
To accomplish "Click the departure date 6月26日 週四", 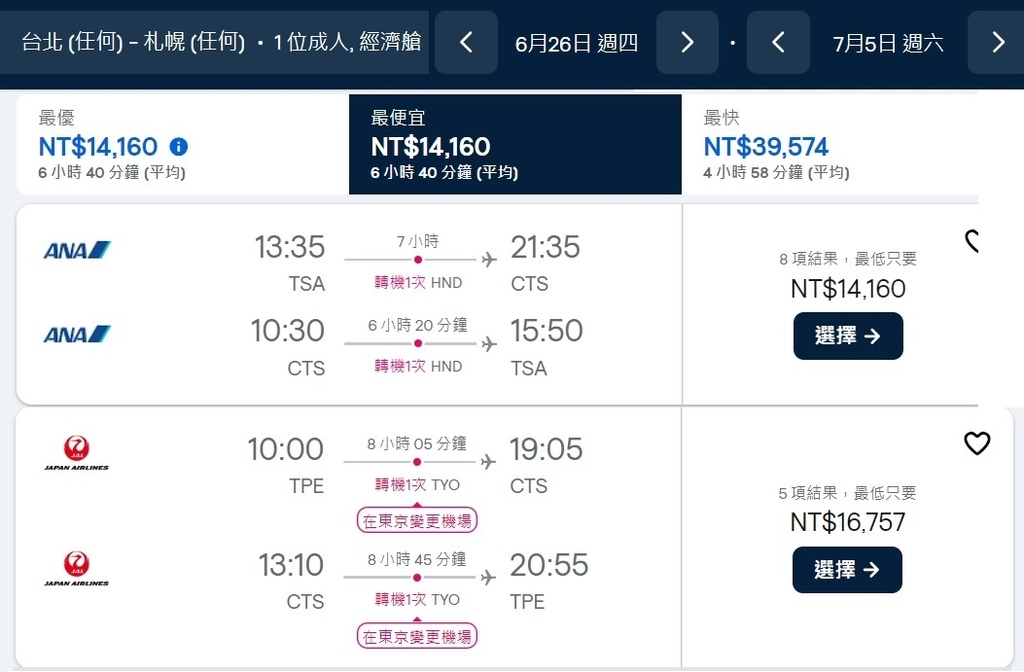I will pyautogui.click(x=576, y=42).
